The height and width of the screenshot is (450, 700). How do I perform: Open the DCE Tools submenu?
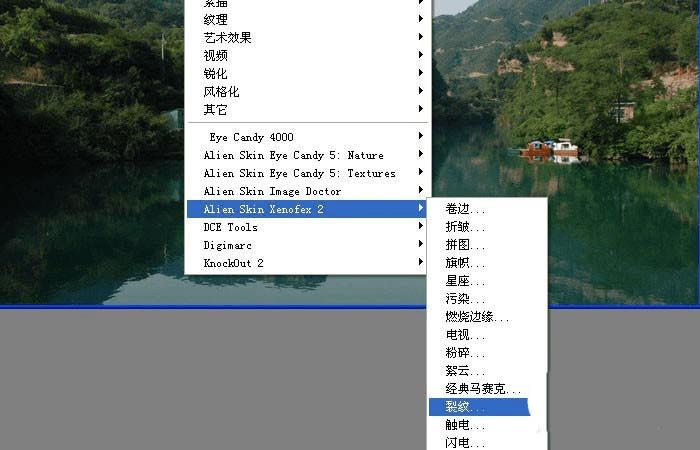[307, 227]
